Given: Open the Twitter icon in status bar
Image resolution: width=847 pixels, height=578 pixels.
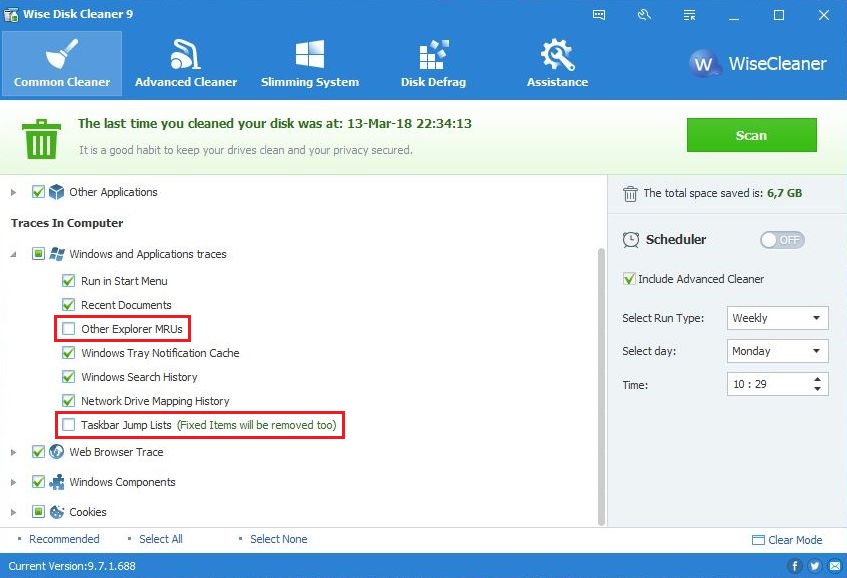Looking at the screenshot, I should pos(815,566).
